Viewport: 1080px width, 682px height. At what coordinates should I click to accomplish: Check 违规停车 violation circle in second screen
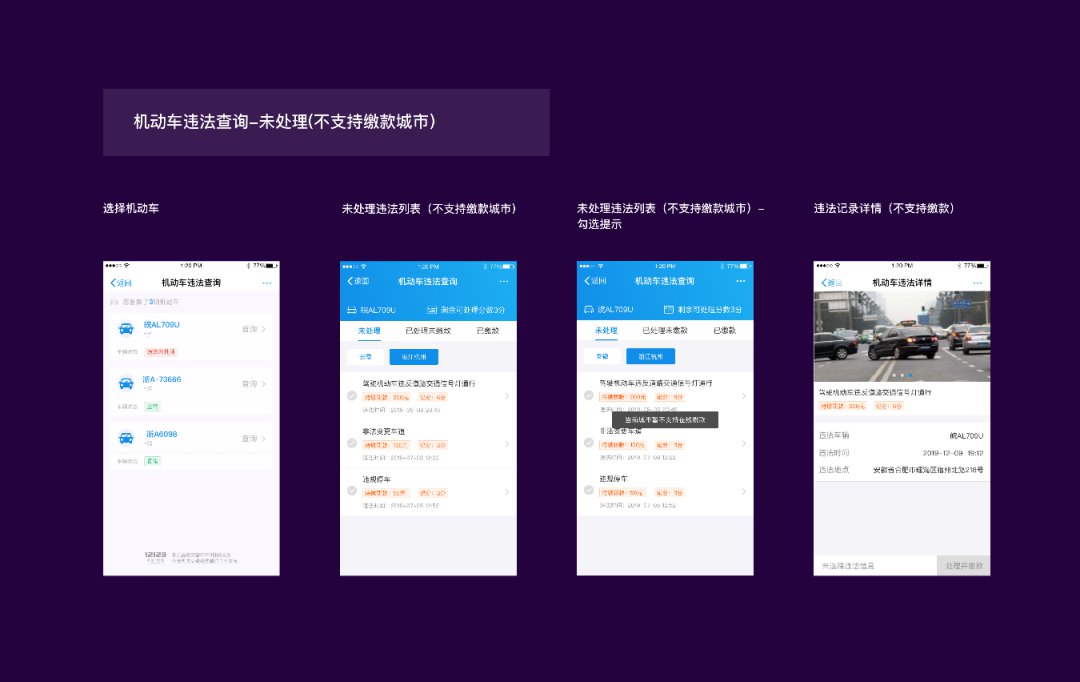[352, 491]
